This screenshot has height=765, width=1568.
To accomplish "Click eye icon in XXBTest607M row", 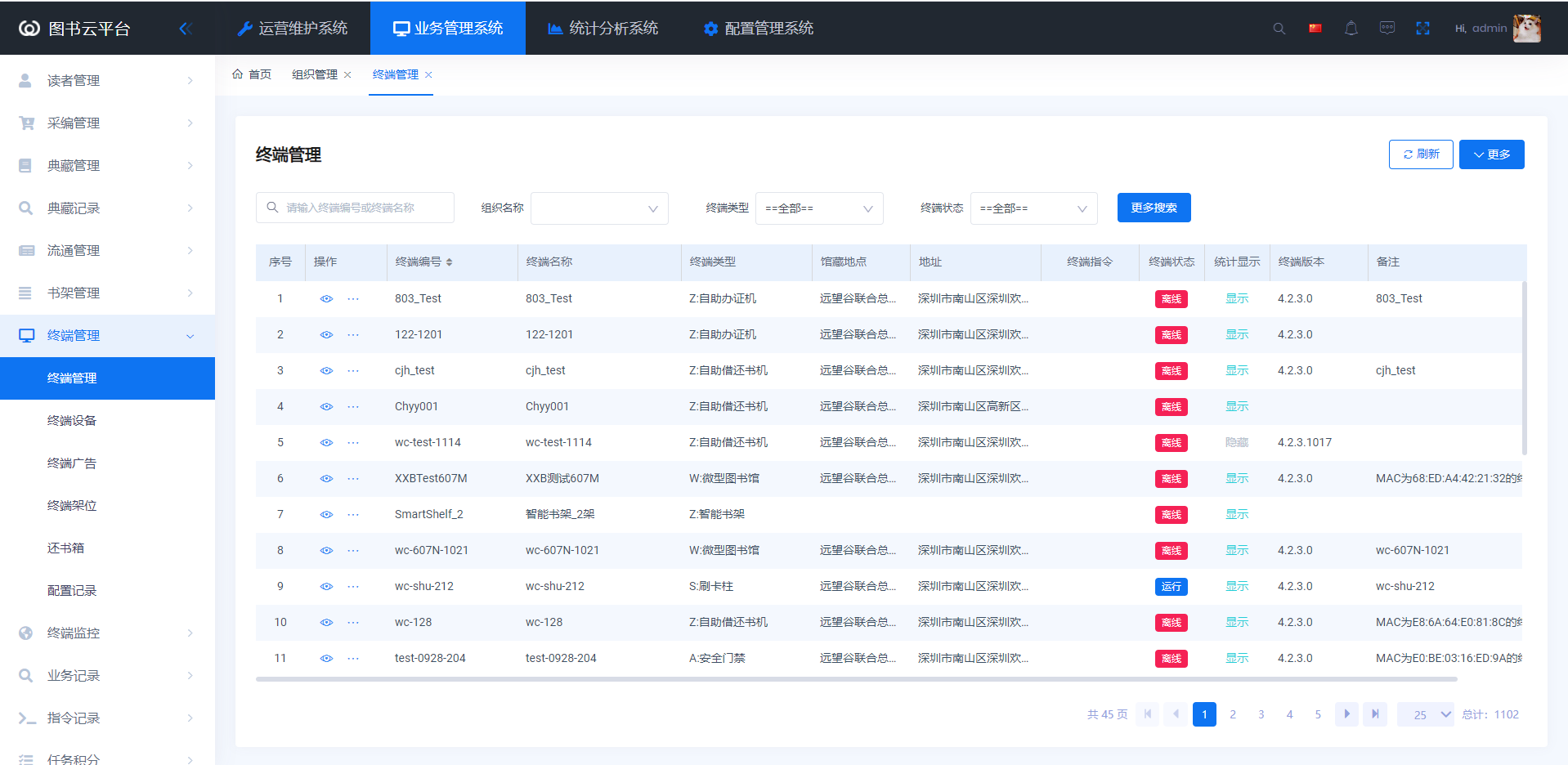I will coord(326,479).
